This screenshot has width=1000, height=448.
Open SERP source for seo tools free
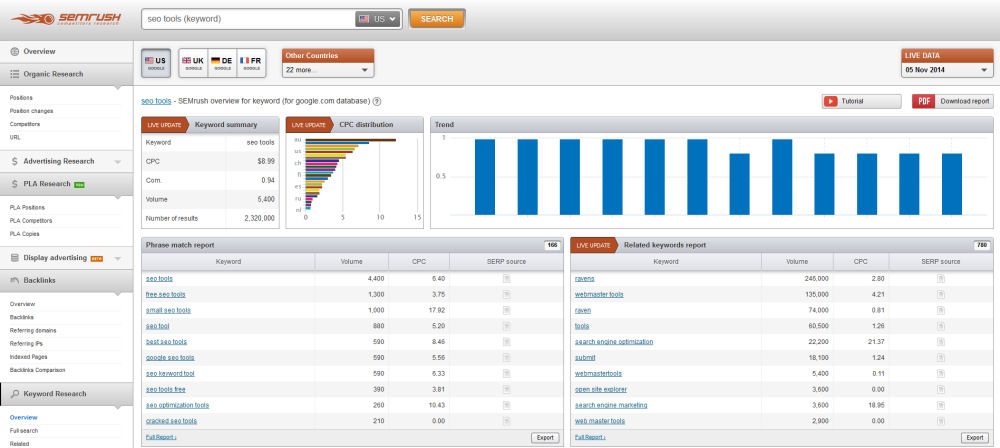pos(506,389)
